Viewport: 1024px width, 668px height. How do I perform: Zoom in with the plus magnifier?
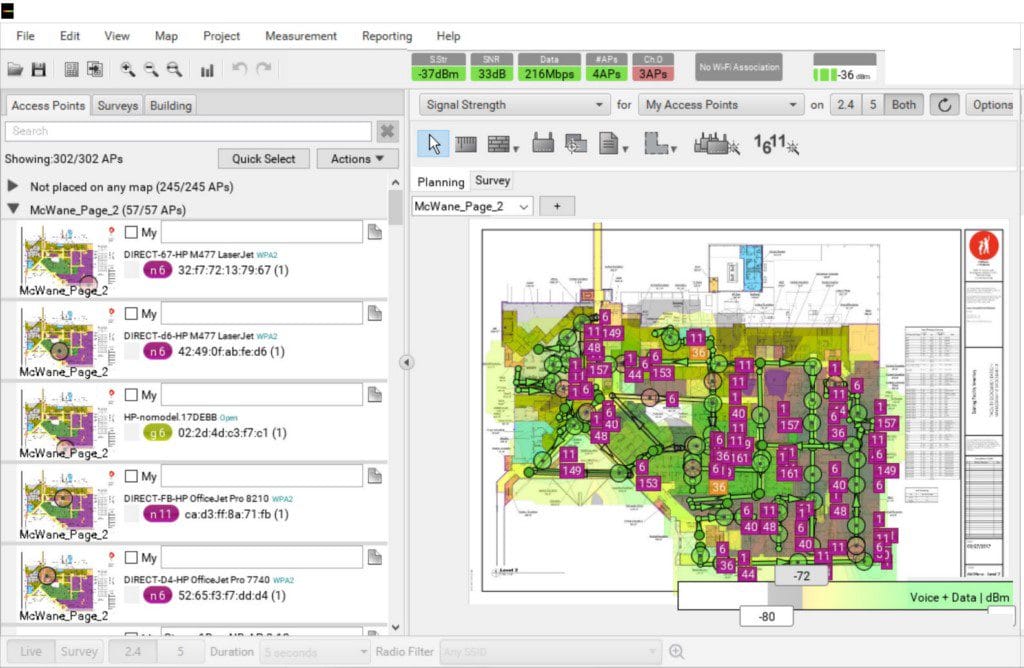(x=128, y=69)
